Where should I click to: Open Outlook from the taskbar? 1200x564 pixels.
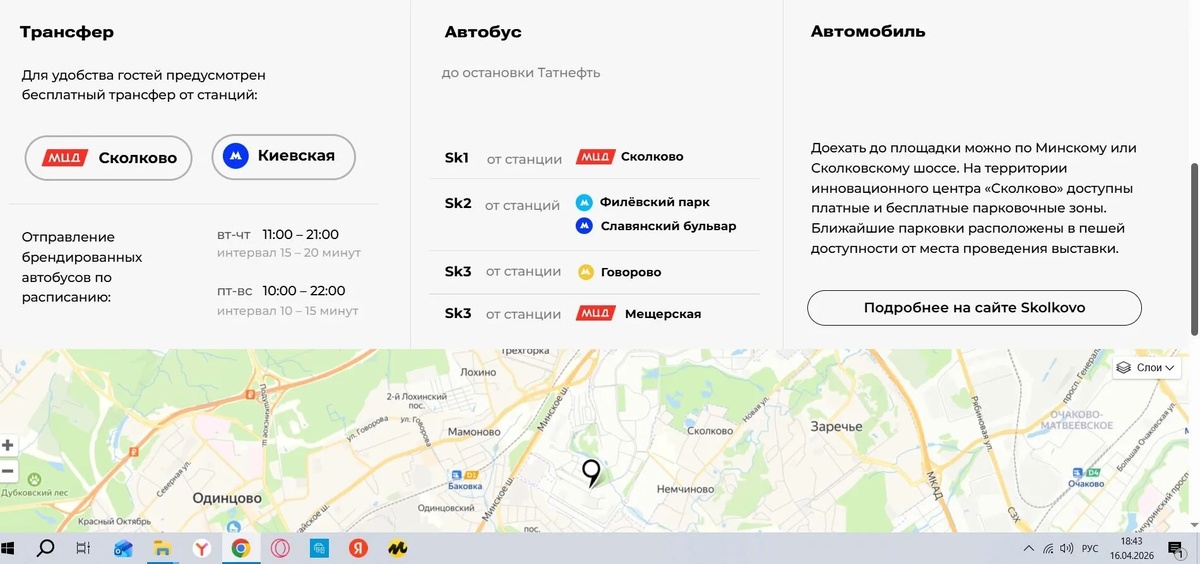122,549
